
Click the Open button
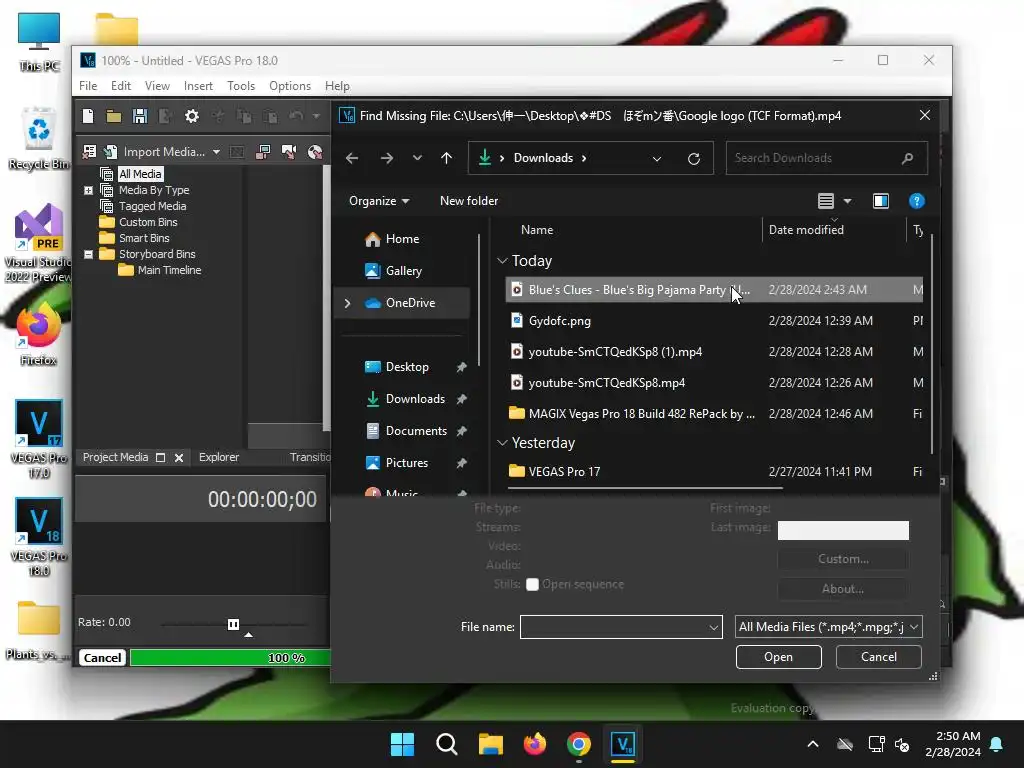pyautogui.click(x=778, y=657)
